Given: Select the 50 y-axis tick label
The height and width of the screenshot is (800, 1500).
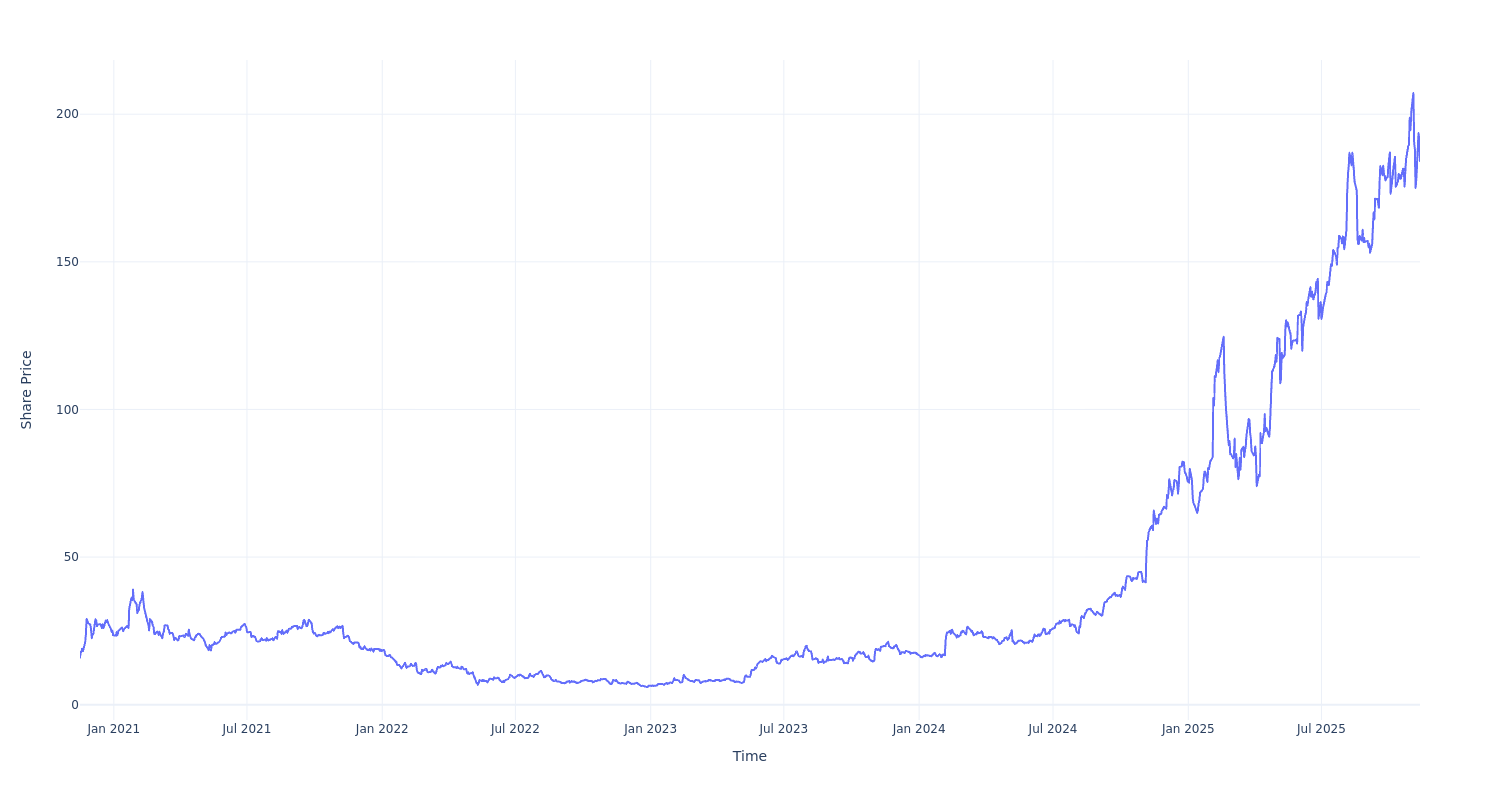Looking at the screenshot, I should pos(70,557).
